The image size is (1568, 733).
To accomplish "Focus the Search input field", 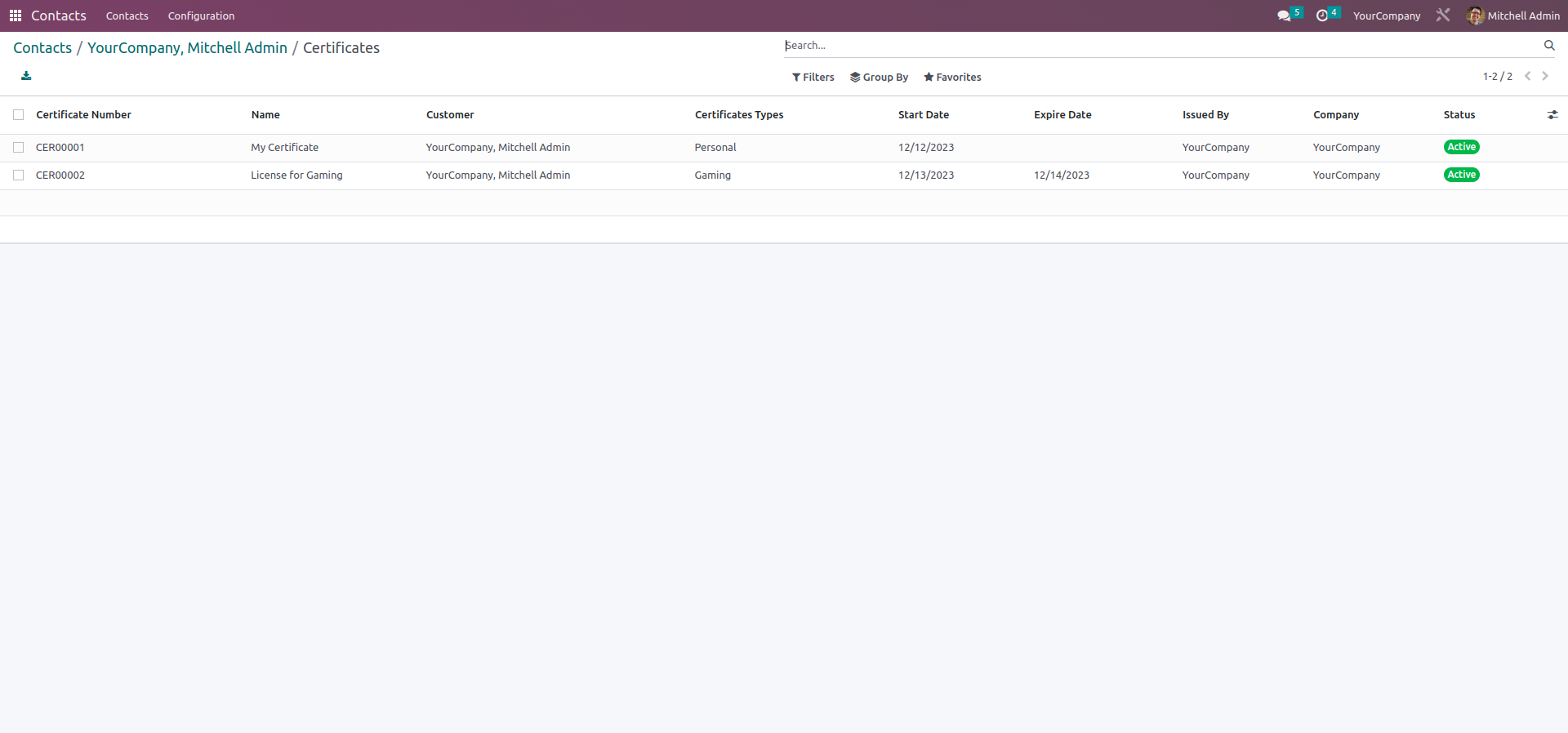I will point(1163,46).
